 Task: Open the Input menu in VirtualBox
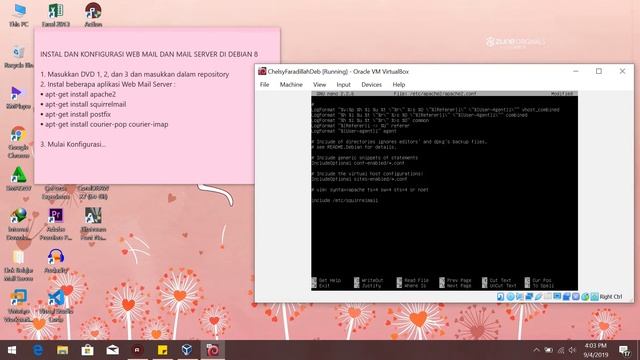(343, 84)
